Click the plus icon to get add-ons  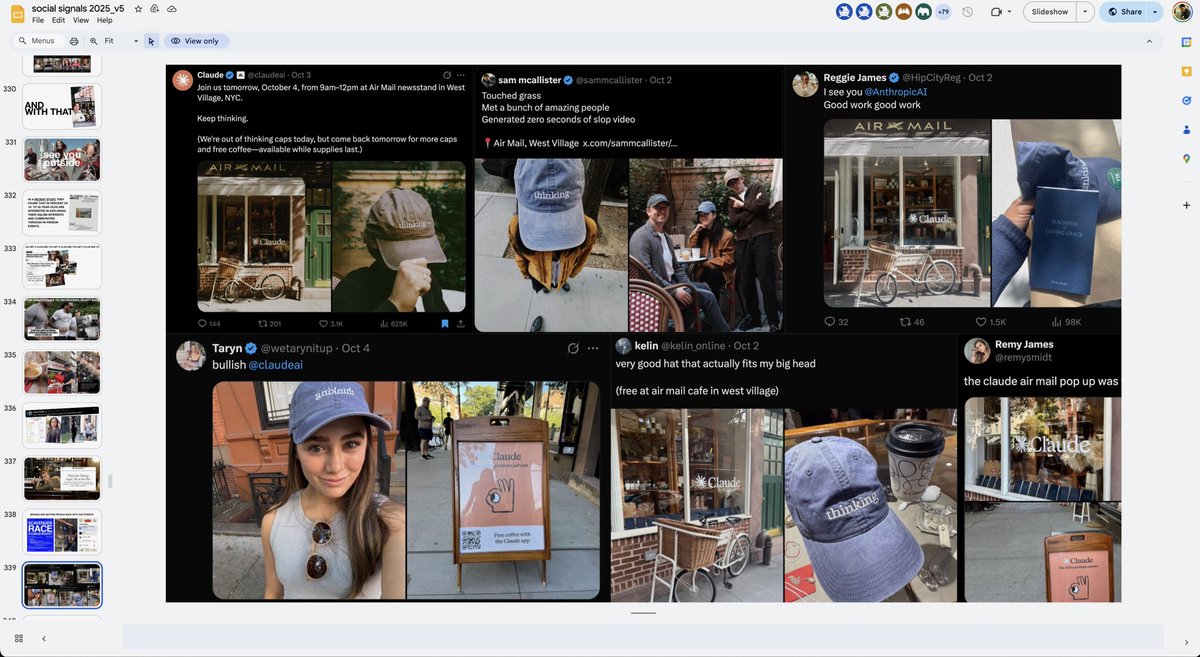pos(1186,205)
